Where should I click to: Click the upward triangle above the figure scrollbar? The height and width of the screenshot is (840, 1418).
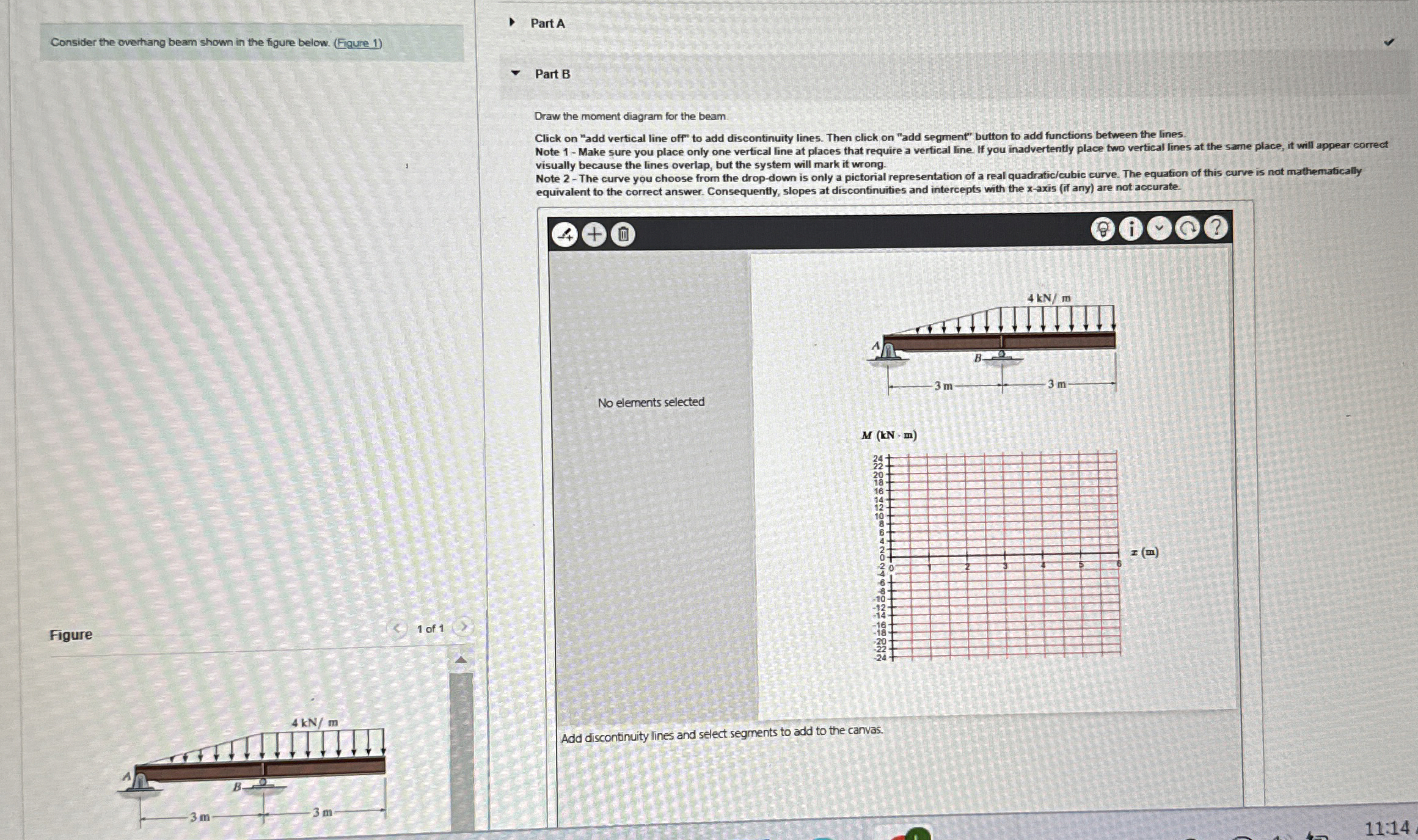[x=461, y=659]
